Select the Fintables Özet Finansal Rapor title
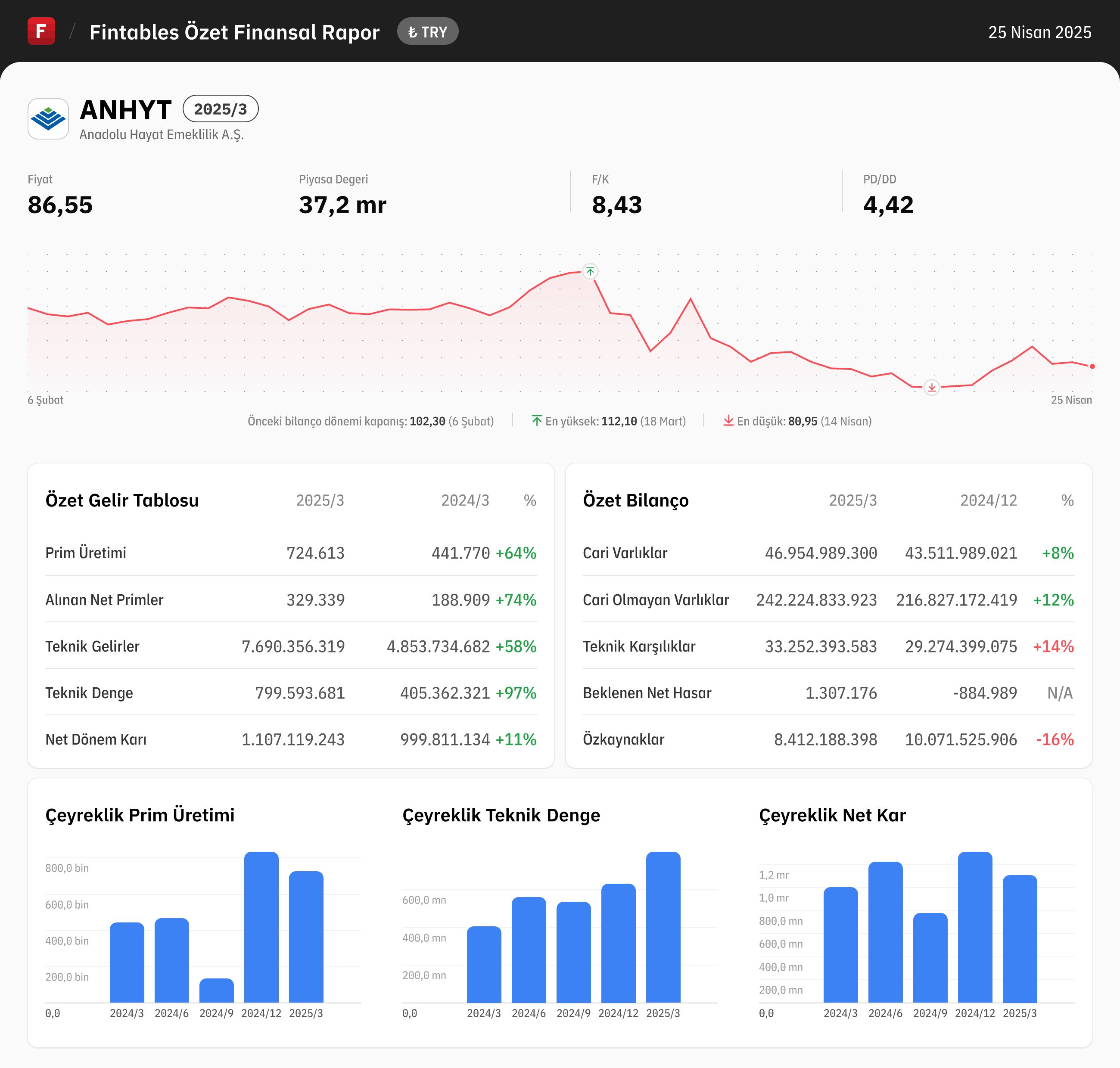This screenshot has height=1068, width=1120. point(234,32)
